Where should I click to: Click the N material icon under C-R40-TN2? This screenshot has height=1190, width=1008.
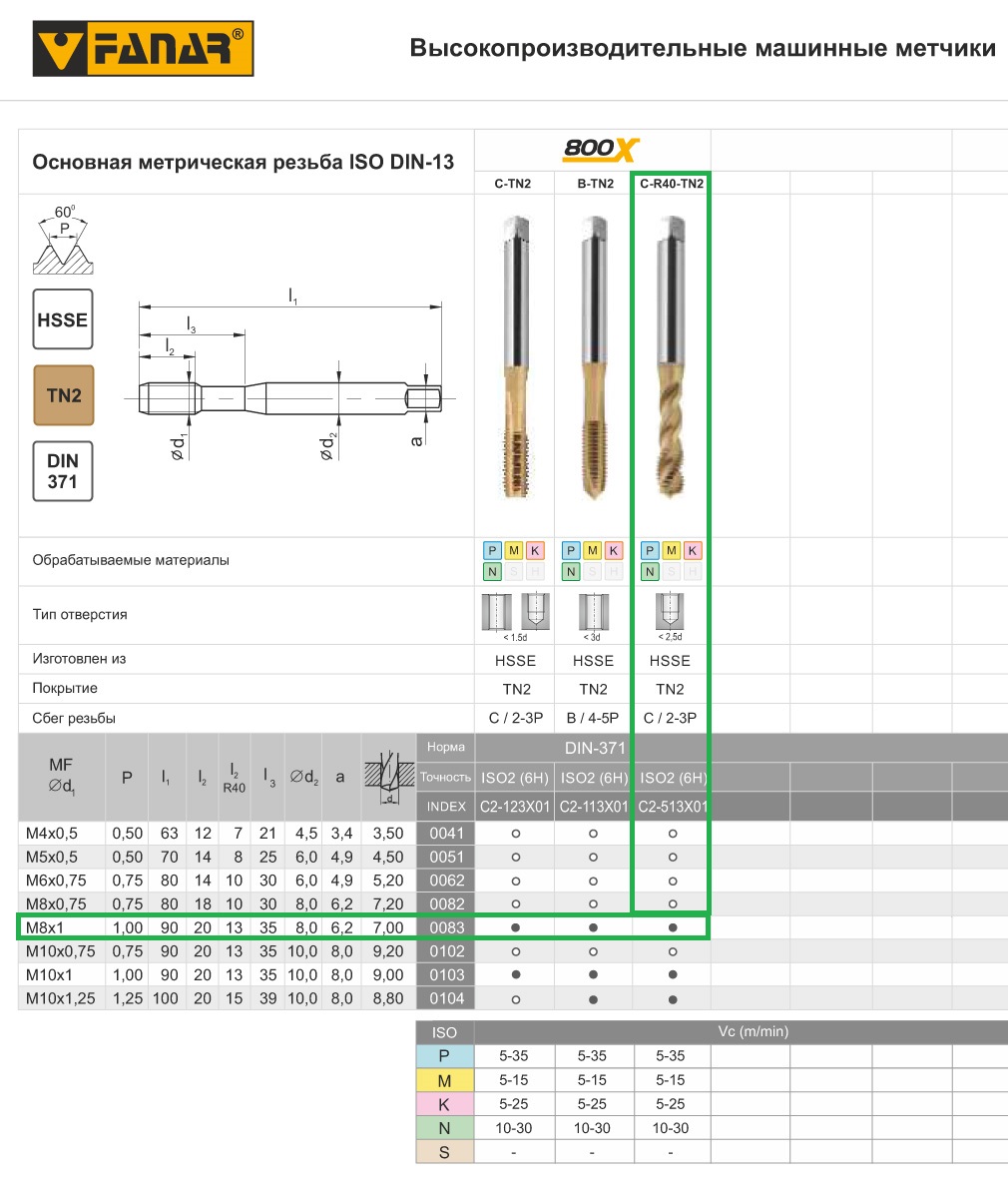(x=650, y=571)
